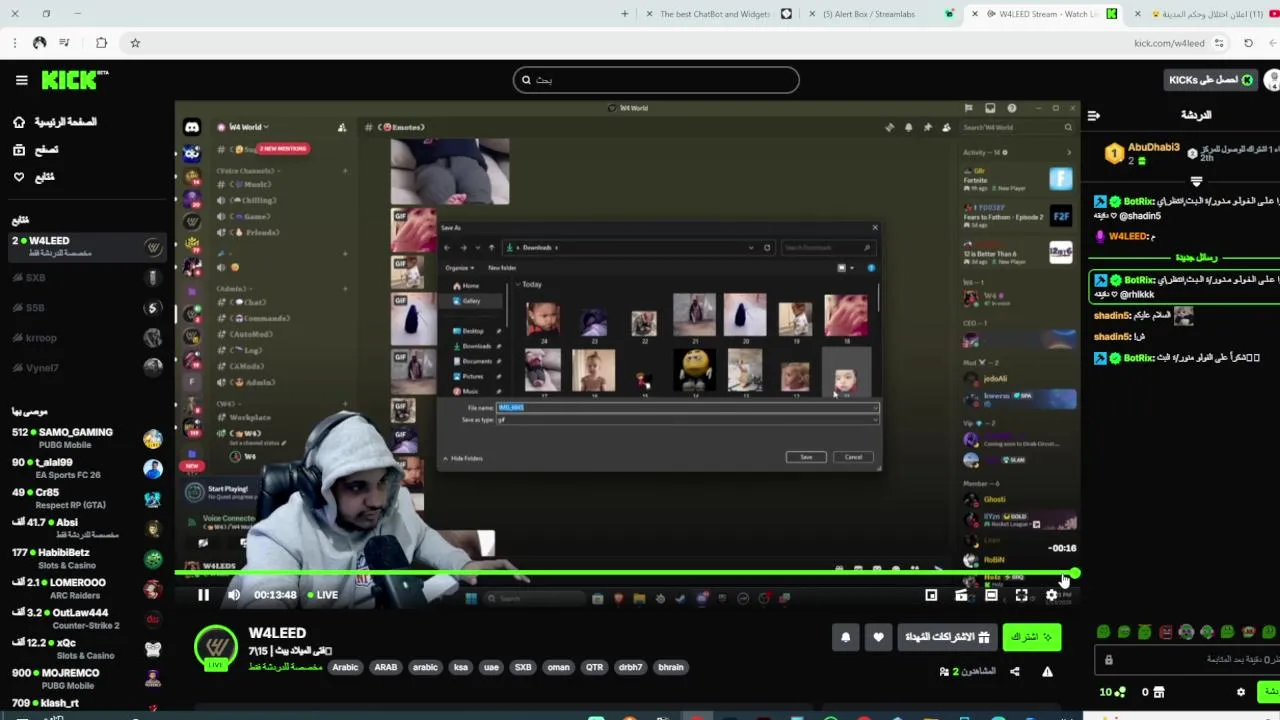Open offline channel SXB in sidebar

87,278
